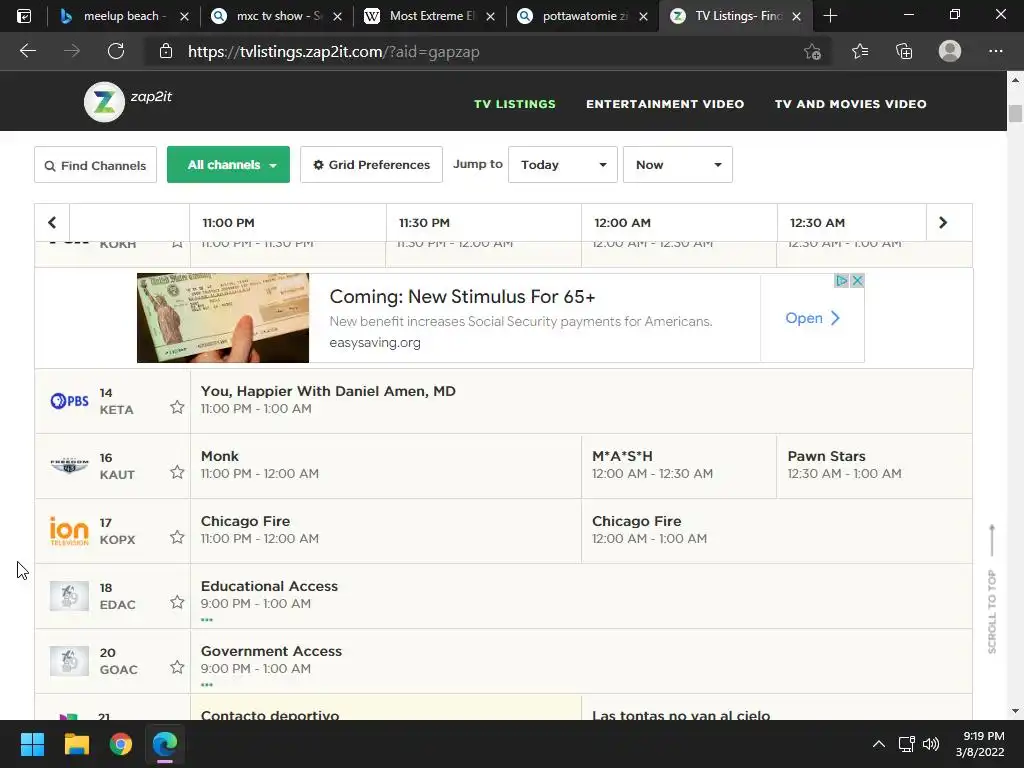Open the ion Television channel logo

69,531
